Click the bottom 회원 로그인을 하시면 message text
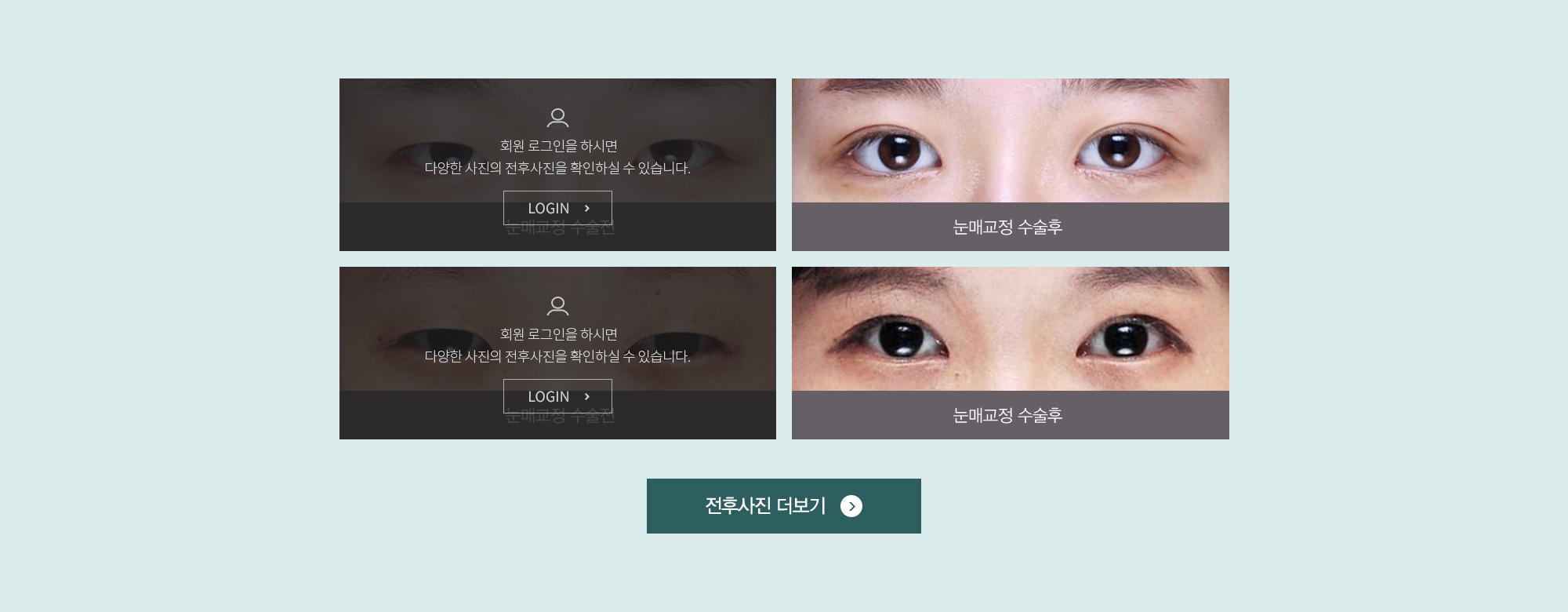The image size is (1568, 612). [x=559, y=334]
